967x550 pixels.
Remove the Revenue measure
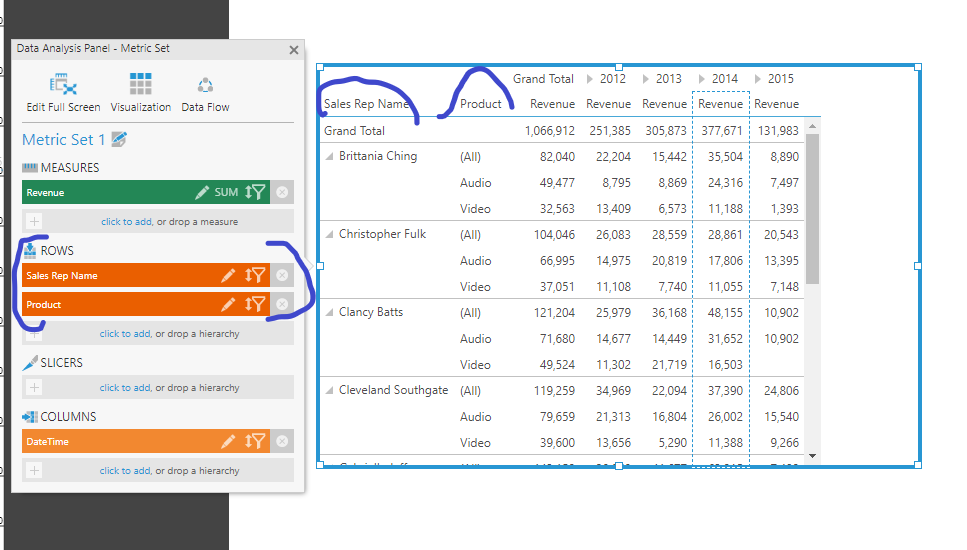tap(282, 193)
